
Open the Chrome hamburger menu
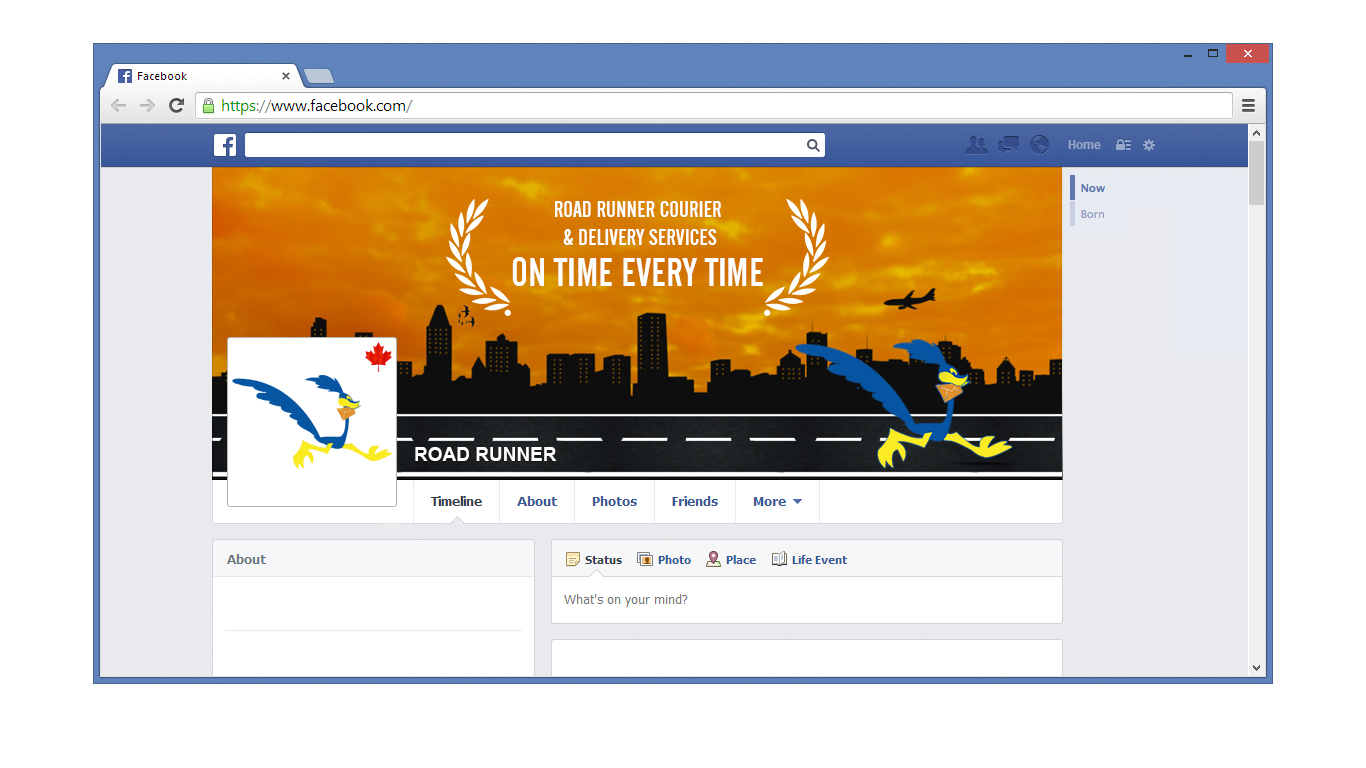coord(1248,105)
